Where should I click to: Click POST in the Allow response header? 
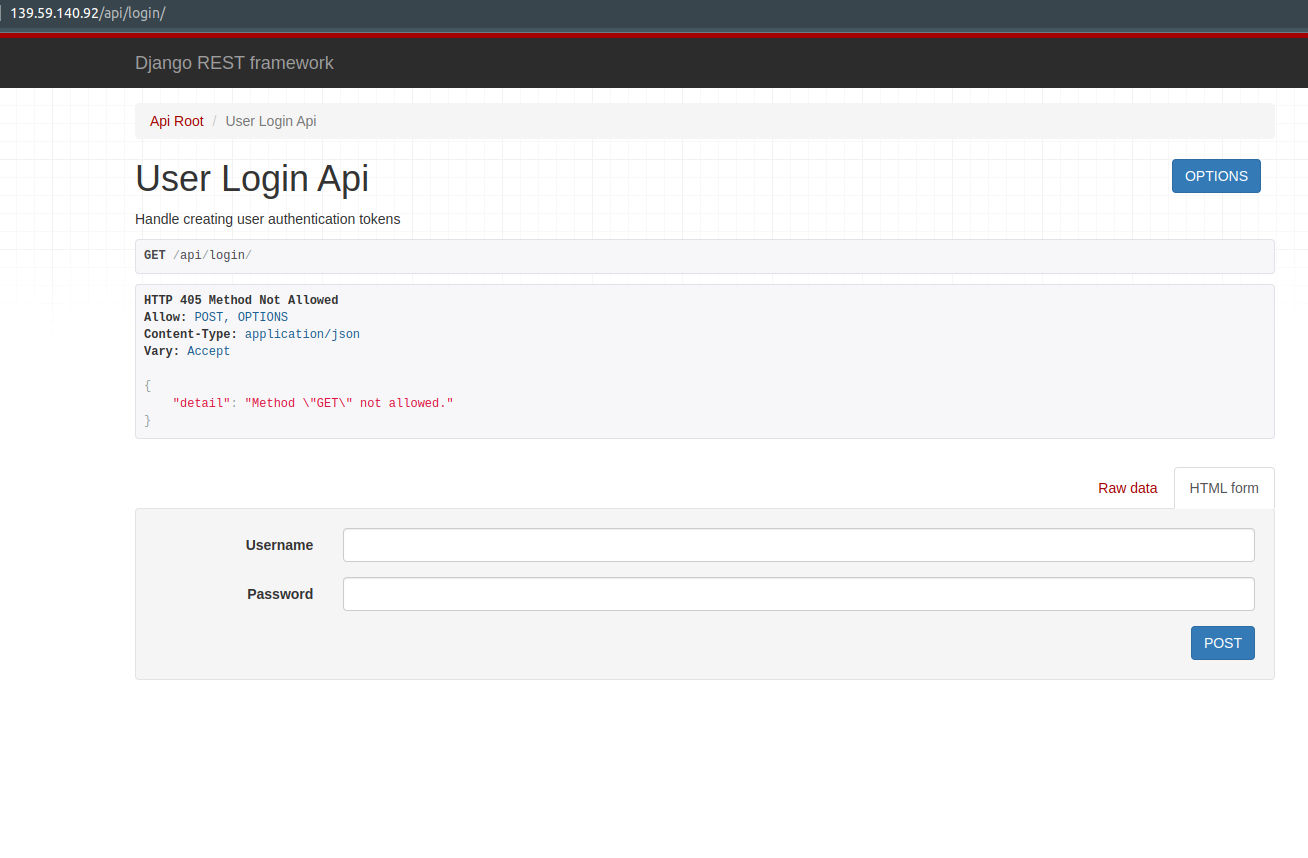[208, 316]
